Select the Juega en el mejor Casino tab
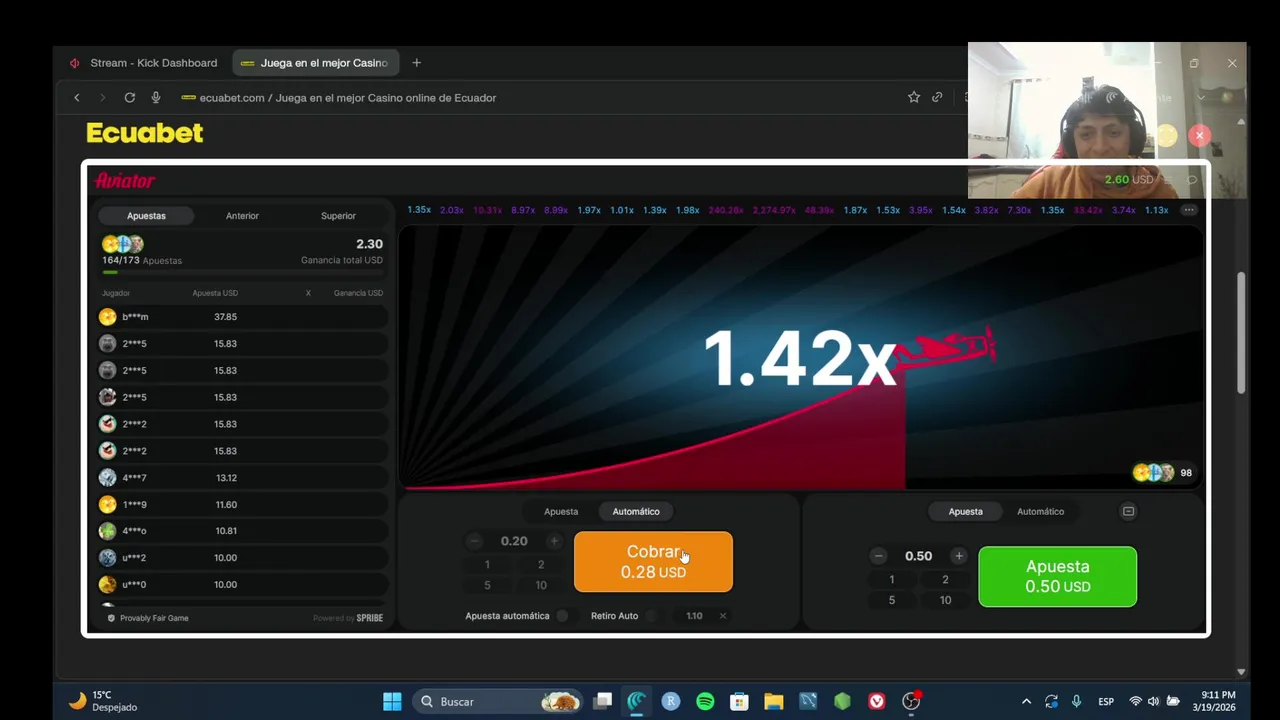The image size is (1280, 720). coord(316,62)
